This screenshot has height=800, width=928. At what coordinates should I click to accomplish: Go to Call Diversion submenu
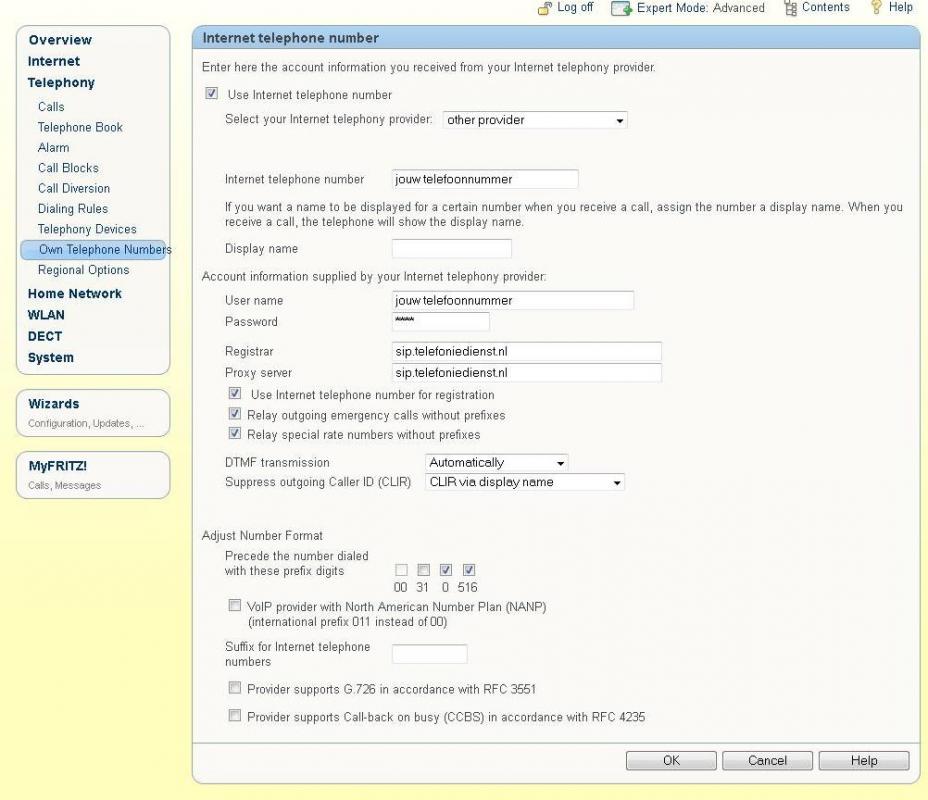(74, 188)
